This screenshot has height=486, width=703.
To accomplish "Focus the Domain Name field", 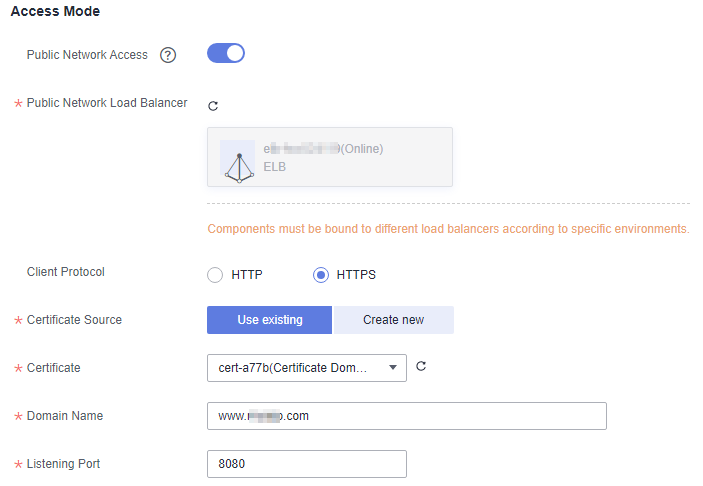I will 407,416.
